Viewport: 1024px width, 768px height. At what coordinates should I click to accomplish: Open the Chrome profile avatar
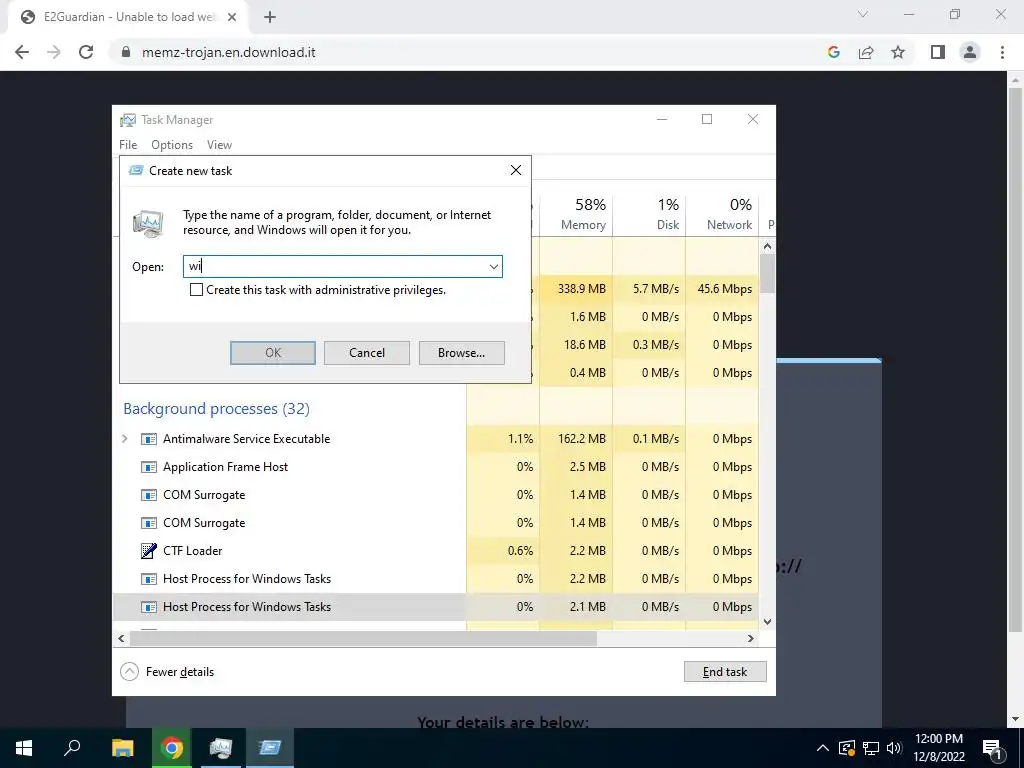point(970,52)
